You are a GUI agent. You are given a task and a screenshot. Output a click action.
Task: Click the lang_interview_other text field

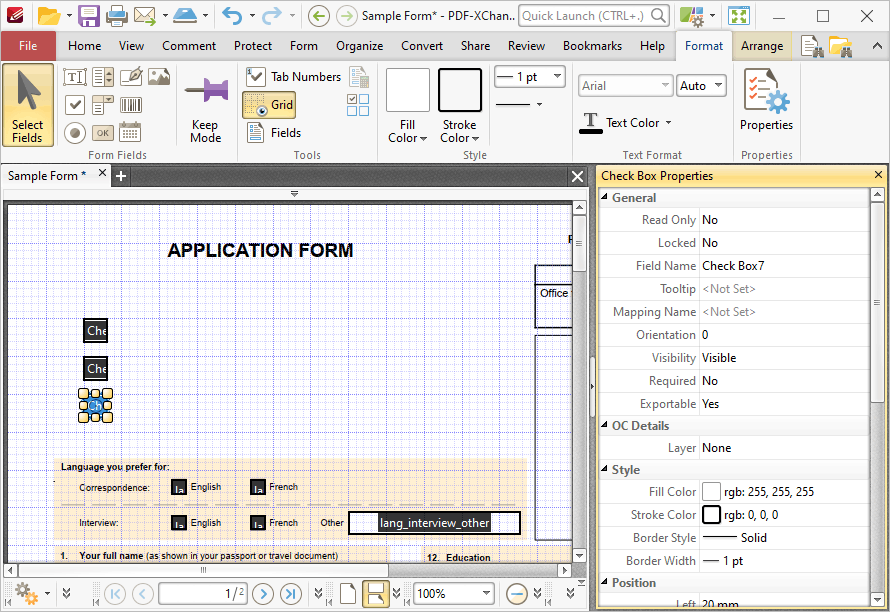point(434,523)
